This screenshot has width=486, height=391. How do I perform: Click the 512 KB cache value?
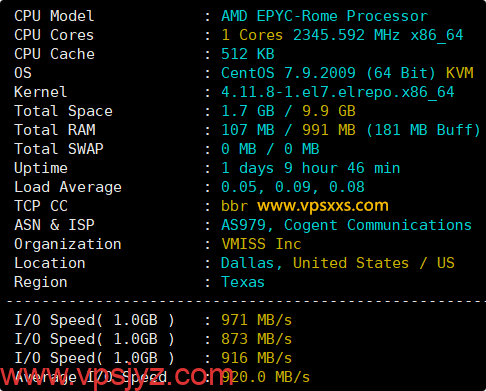pos(248,54)
